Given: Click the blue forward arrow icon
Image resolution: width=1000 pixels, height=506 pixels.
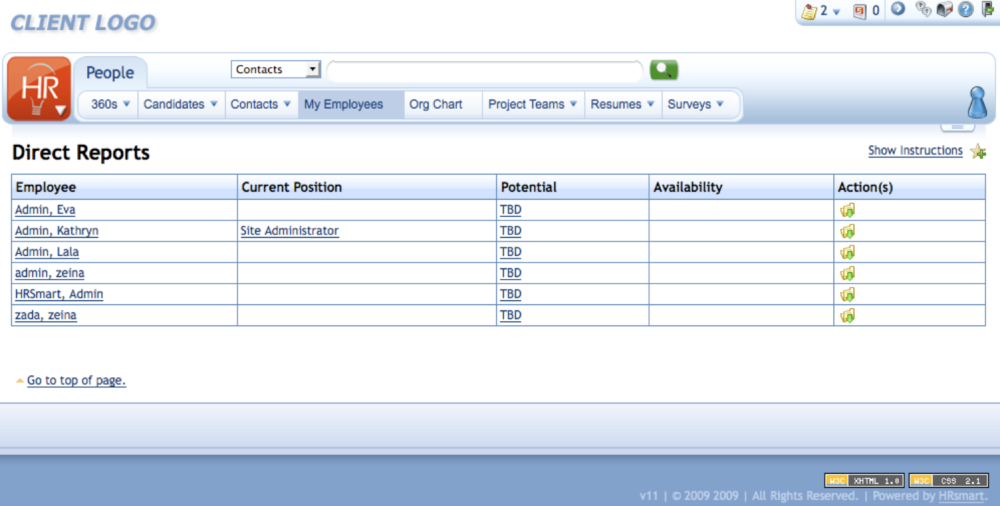Looking at the screenshot, I should click(x=898, y=9).
